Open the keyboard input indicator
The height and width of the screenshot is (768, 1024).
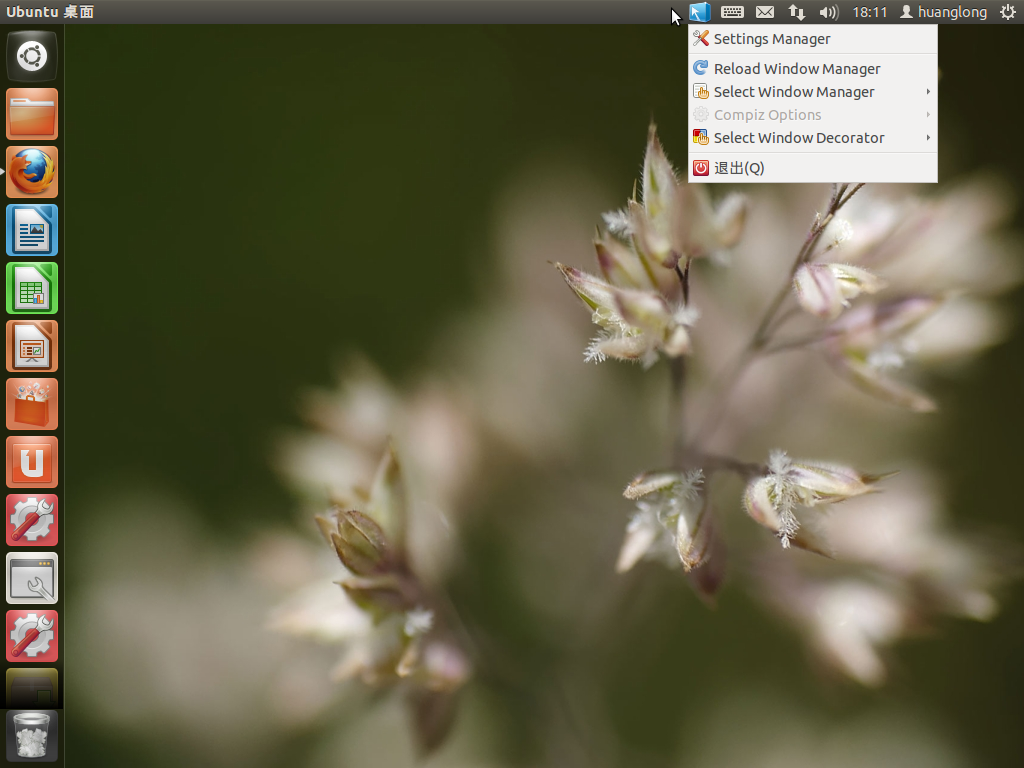click(732, 12)
